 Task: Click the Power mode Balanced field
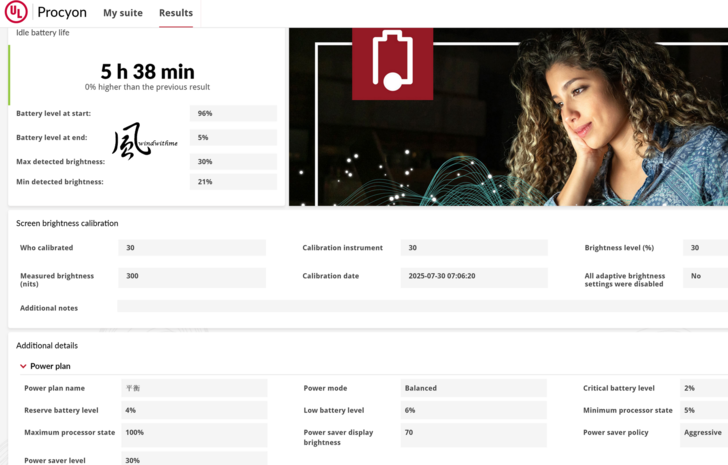point(472,388)
